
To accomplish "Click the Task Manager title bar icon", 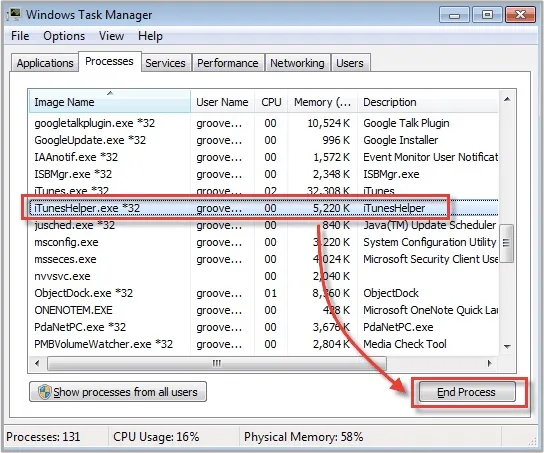I will [x=15, y=15].
